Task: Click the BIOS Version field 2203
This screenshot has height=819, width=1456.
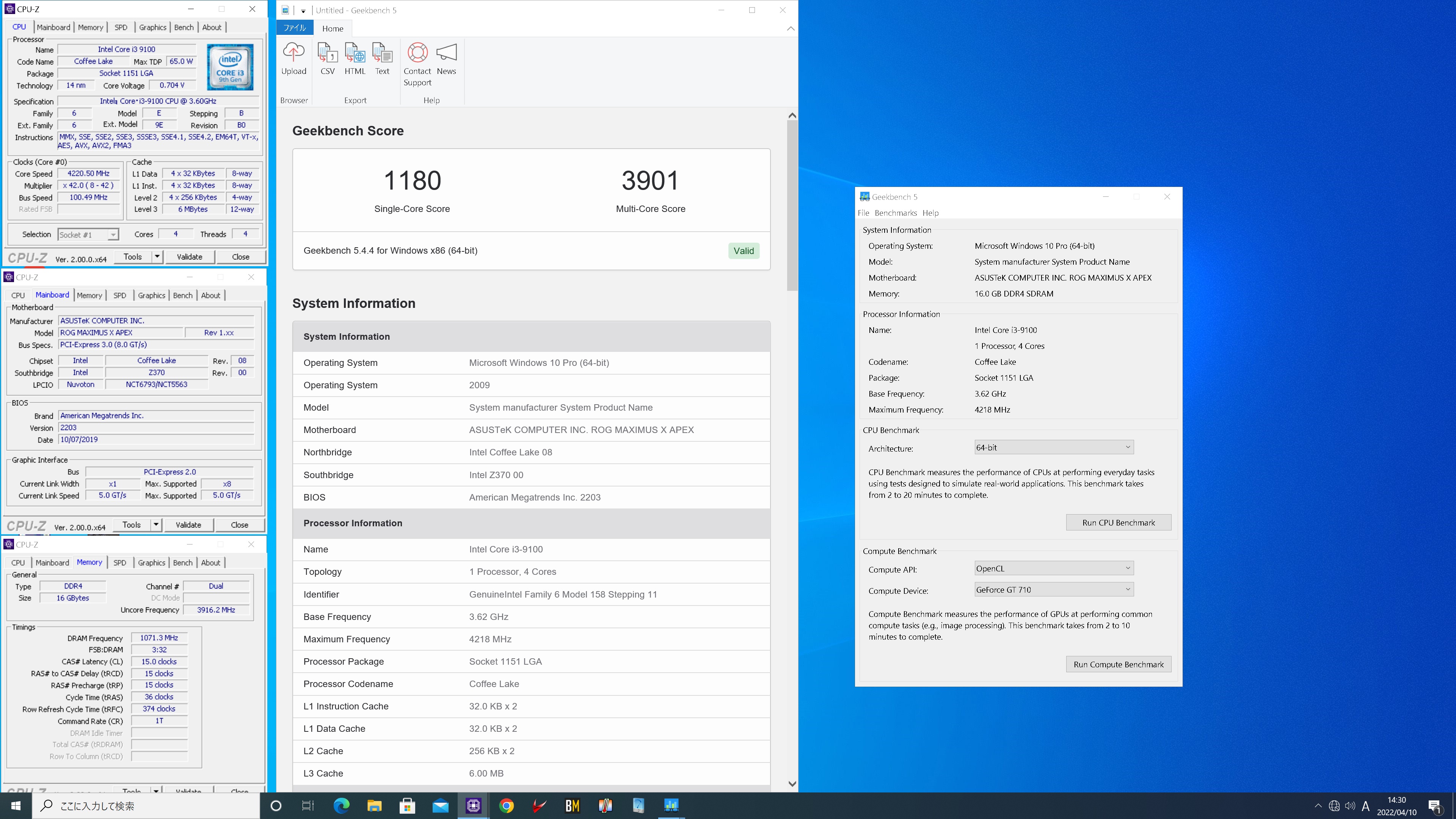Action: coord(156,428)
